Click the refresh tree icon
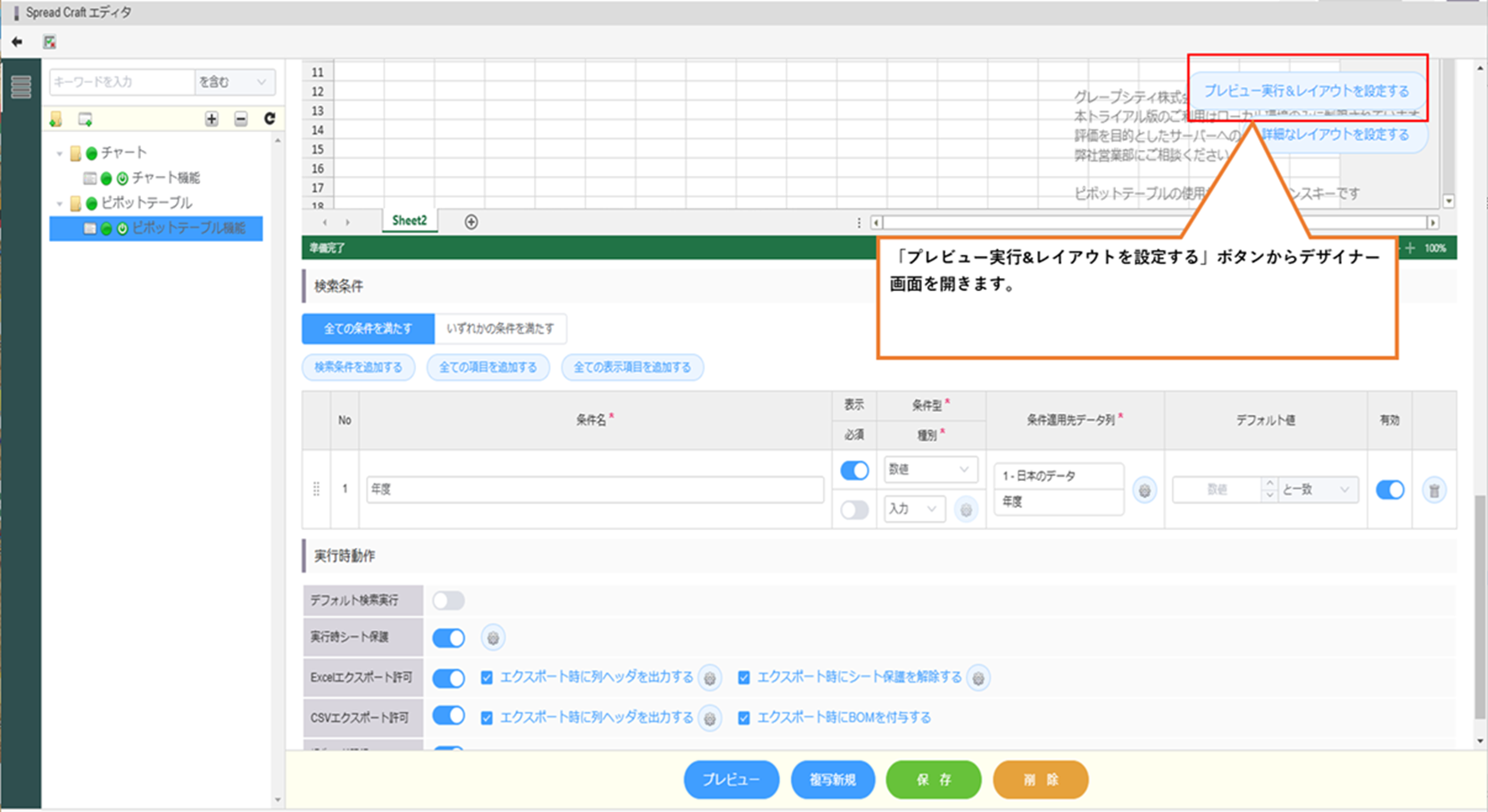The image size is (1488, 812). tap(270, 119)
